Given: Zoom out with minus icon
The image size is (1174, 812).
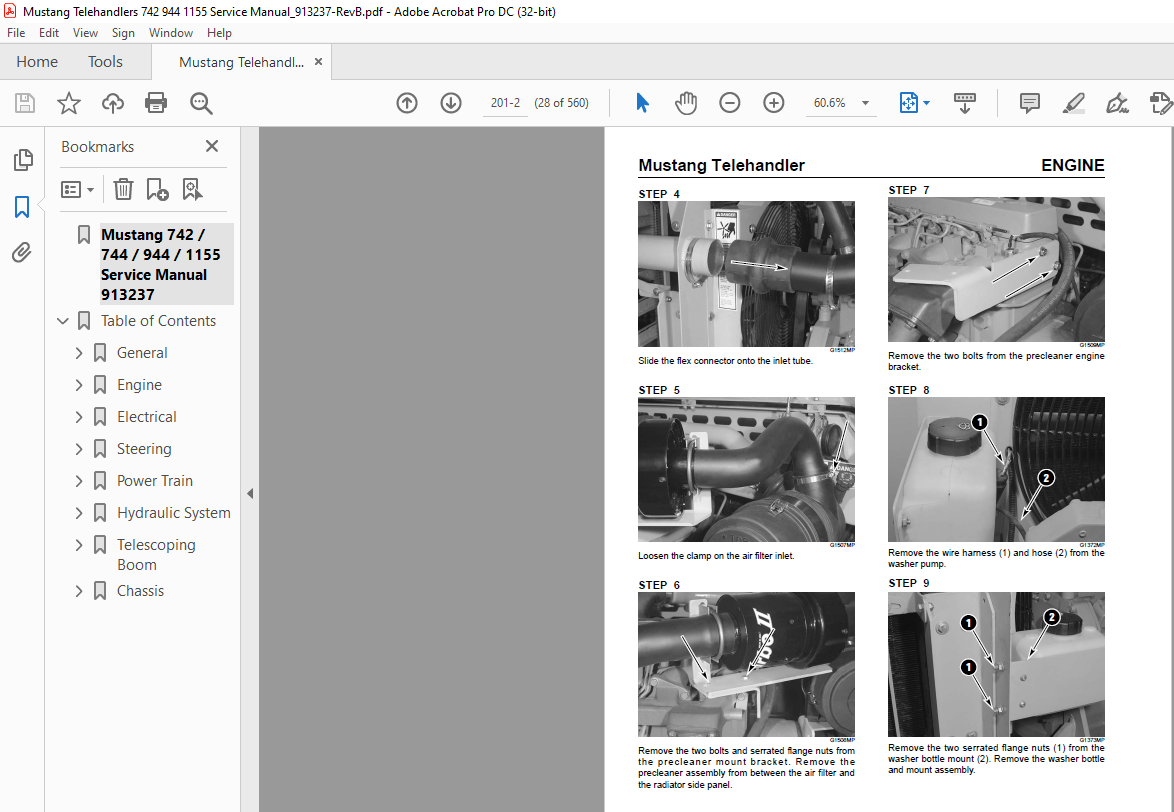Looking at the screenshot, I should point(729,103).
